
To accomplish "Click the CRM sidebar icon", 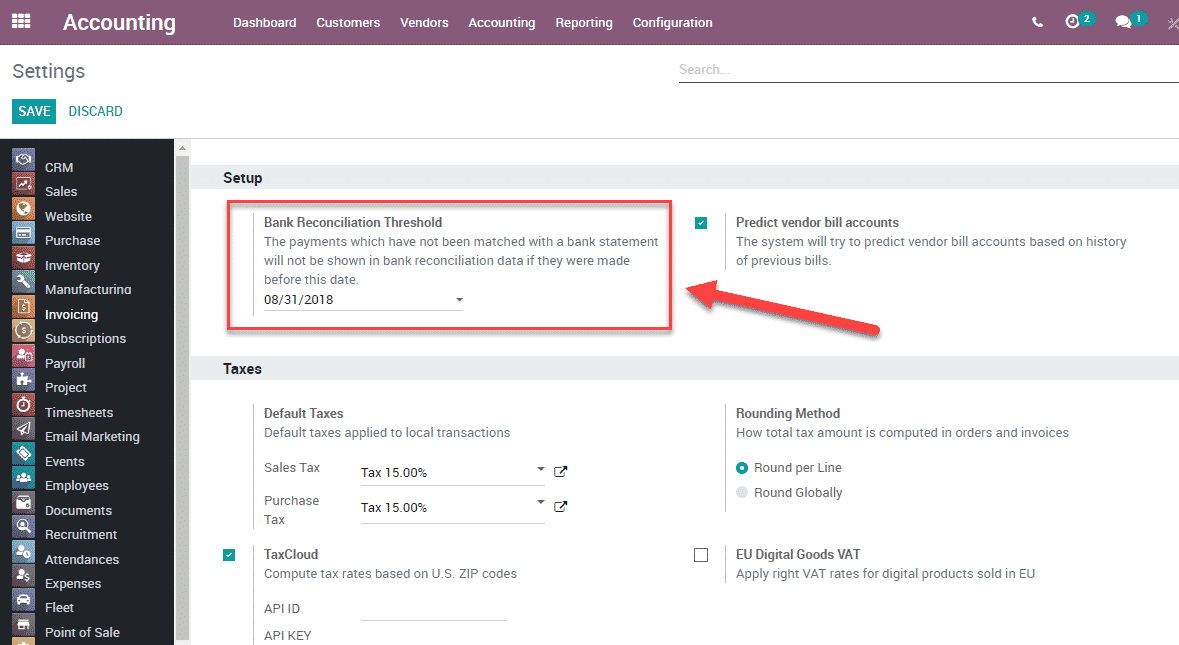I will click(x=24, y=159).
